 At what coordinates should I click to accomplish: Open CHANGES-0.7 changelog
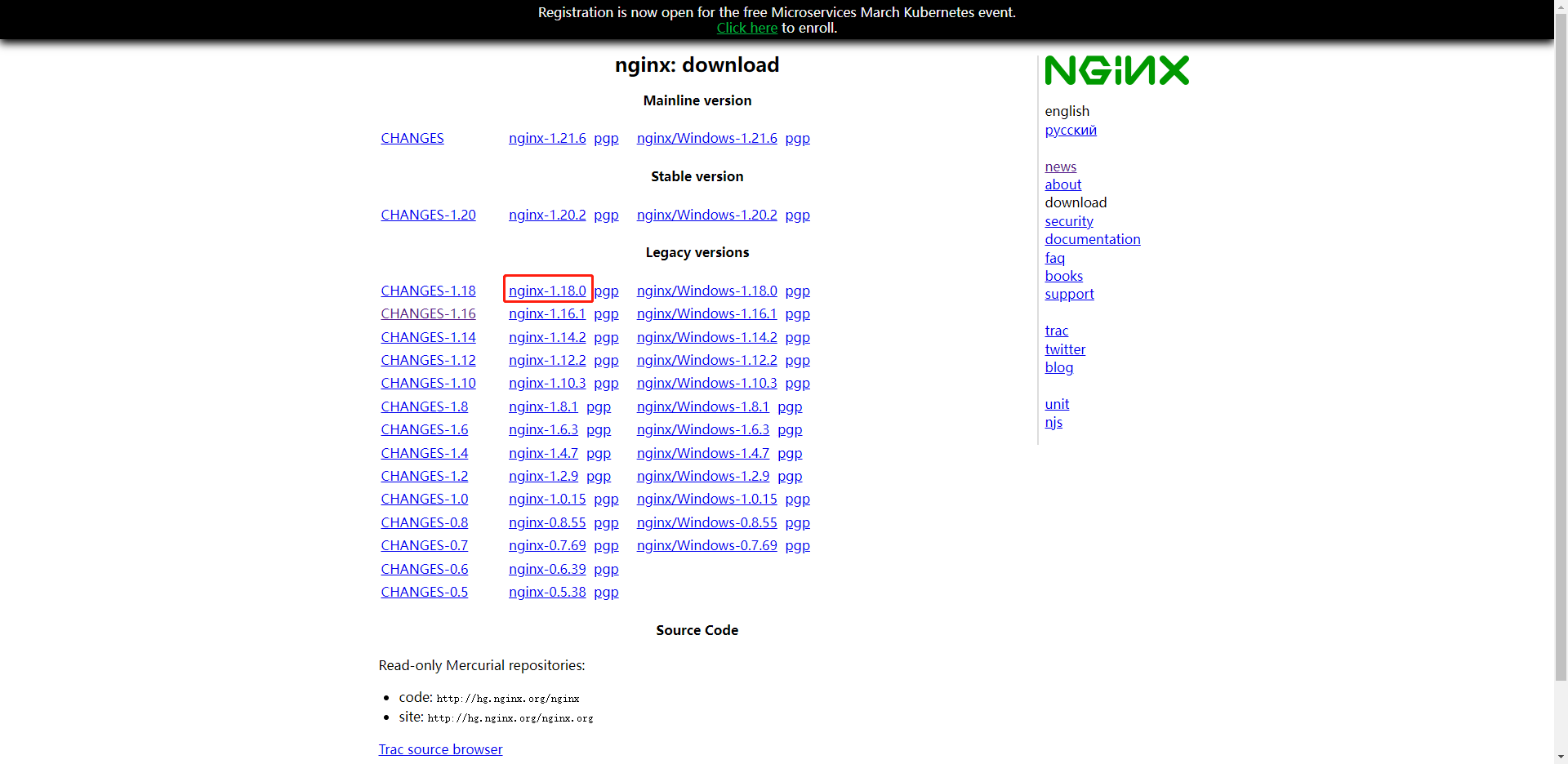425,545
